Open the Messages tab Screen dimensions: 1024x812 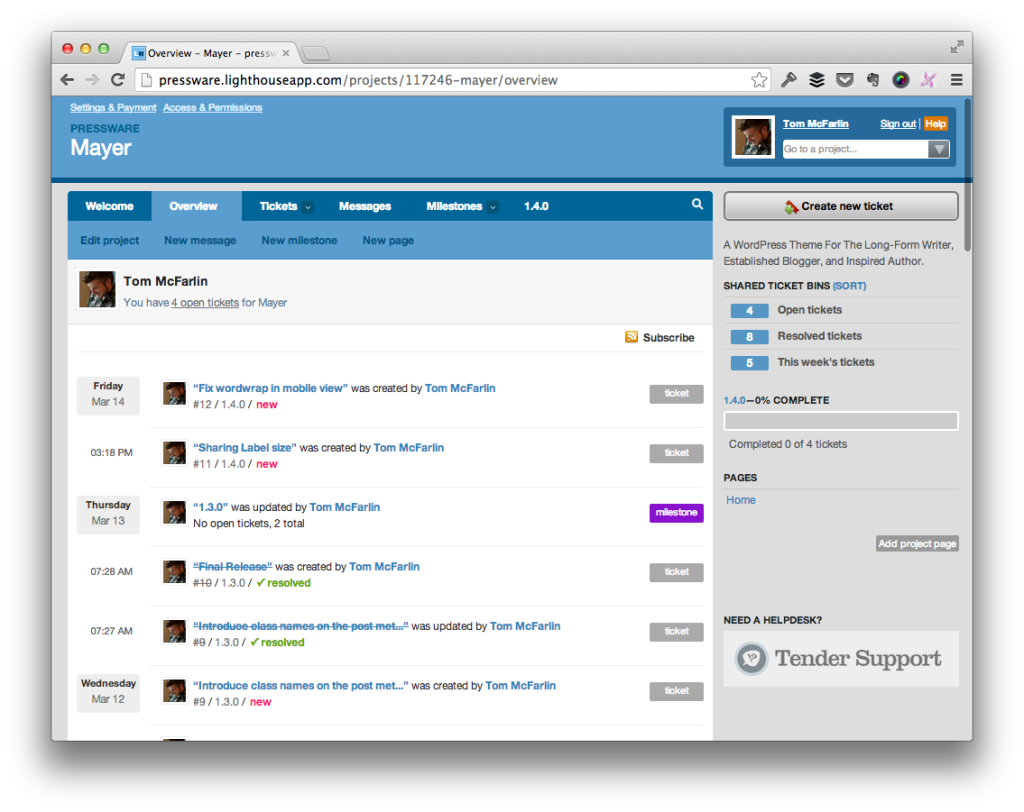tap(365, 206)
